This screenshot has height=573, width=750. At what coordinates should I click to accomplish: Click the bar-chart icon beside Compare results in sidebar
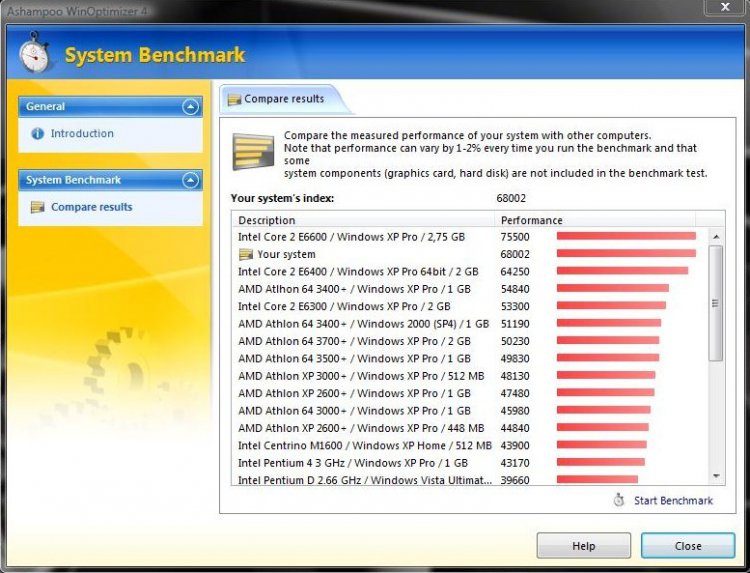click(37, 207)
